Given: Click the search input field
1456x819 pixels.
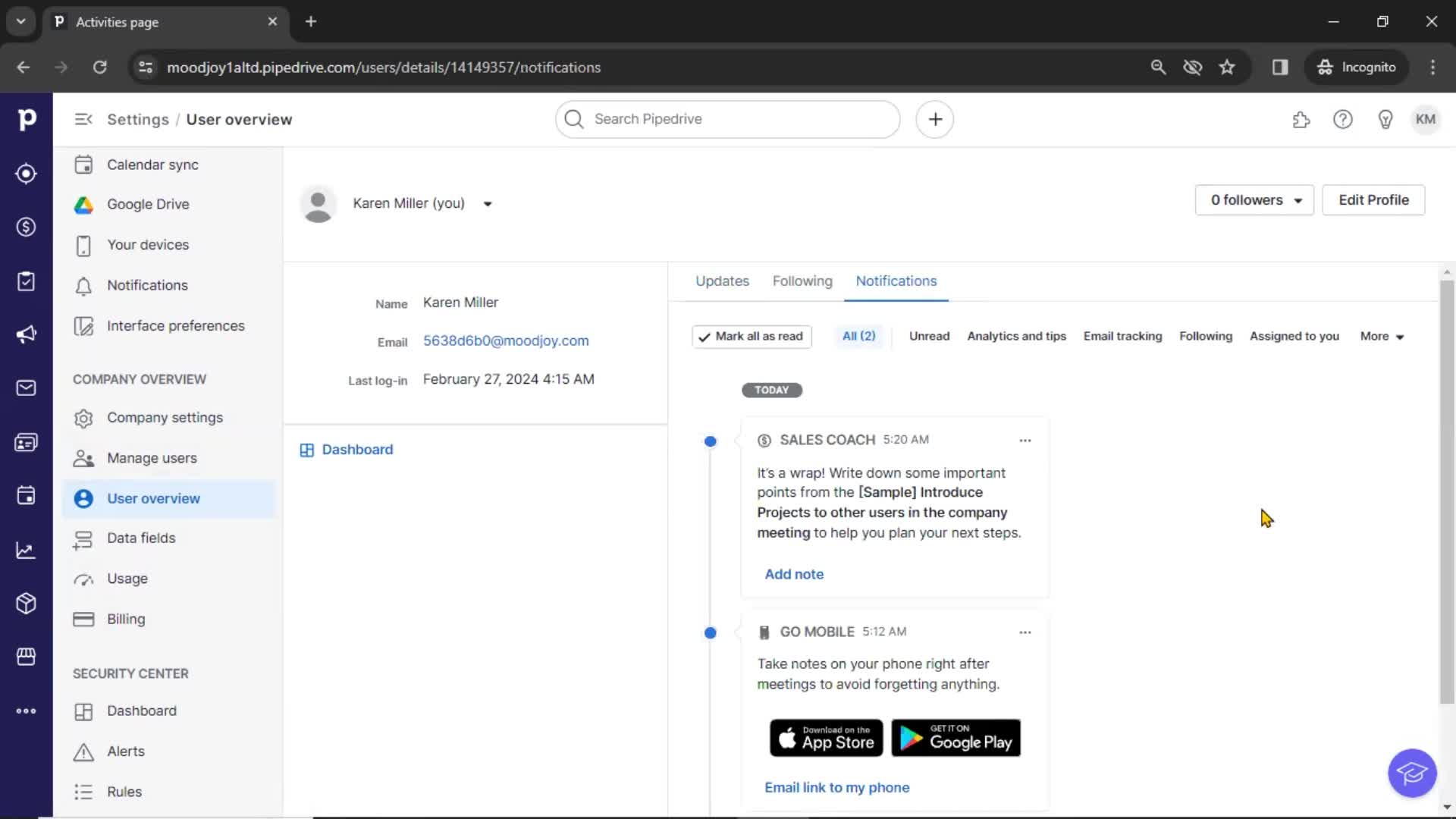Looking at the screenshot, I should (x=727, y=118).
